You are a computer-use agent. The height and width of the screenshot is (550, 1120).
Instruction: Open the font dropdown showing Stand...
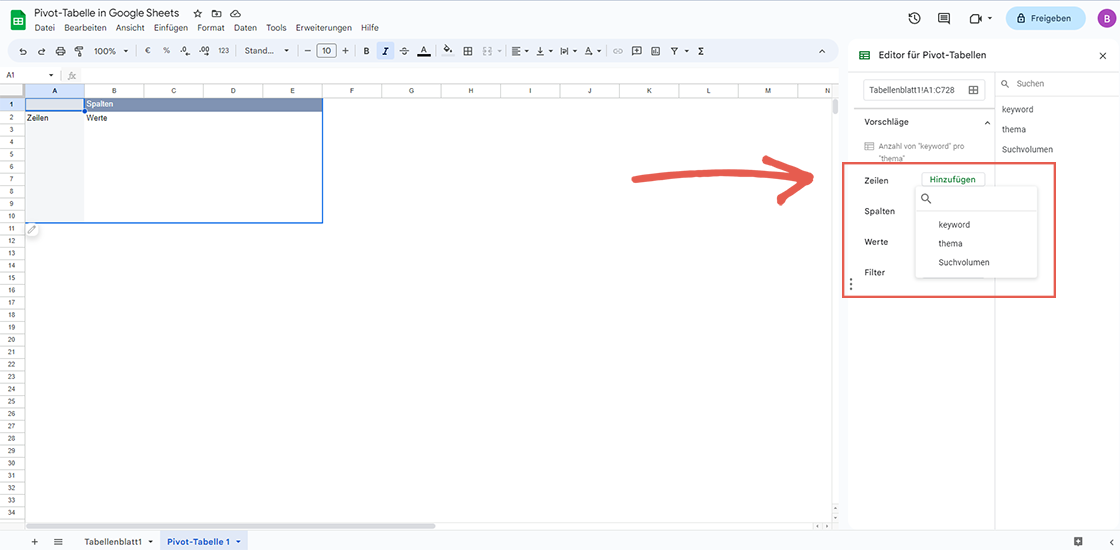(266, 51)
